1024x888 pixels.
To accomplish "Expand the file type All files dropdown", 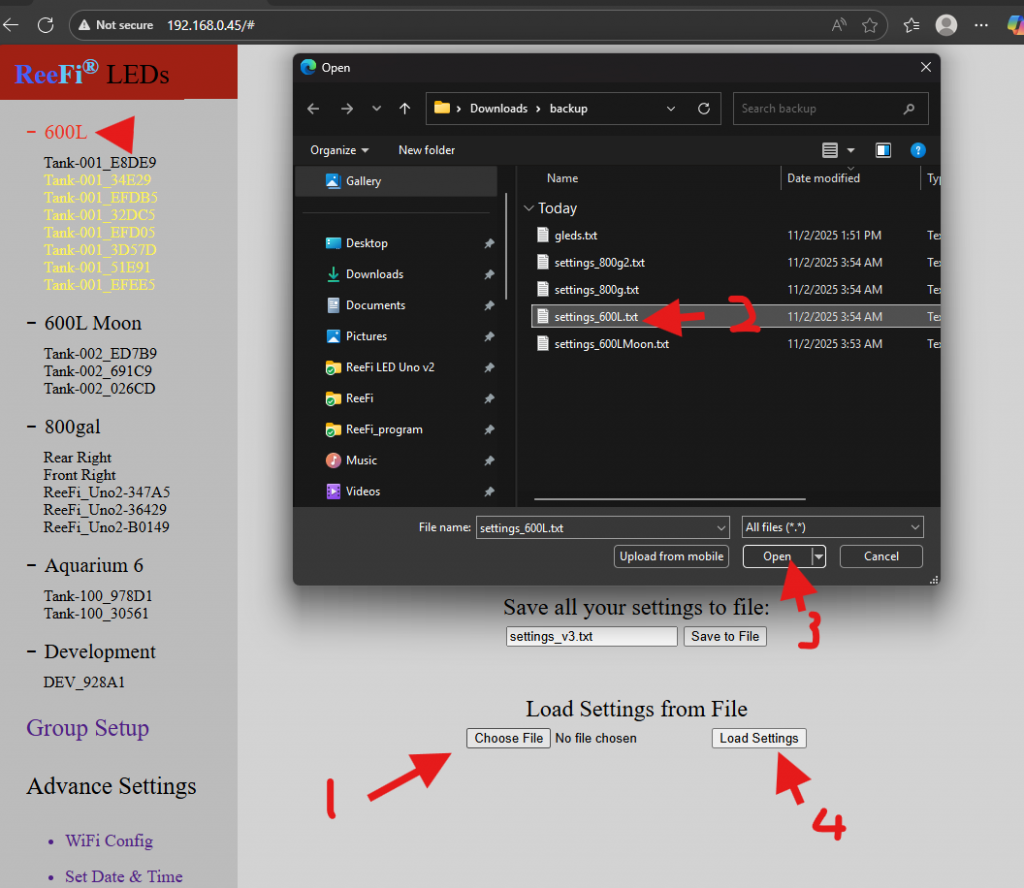I will coord(832,527).
